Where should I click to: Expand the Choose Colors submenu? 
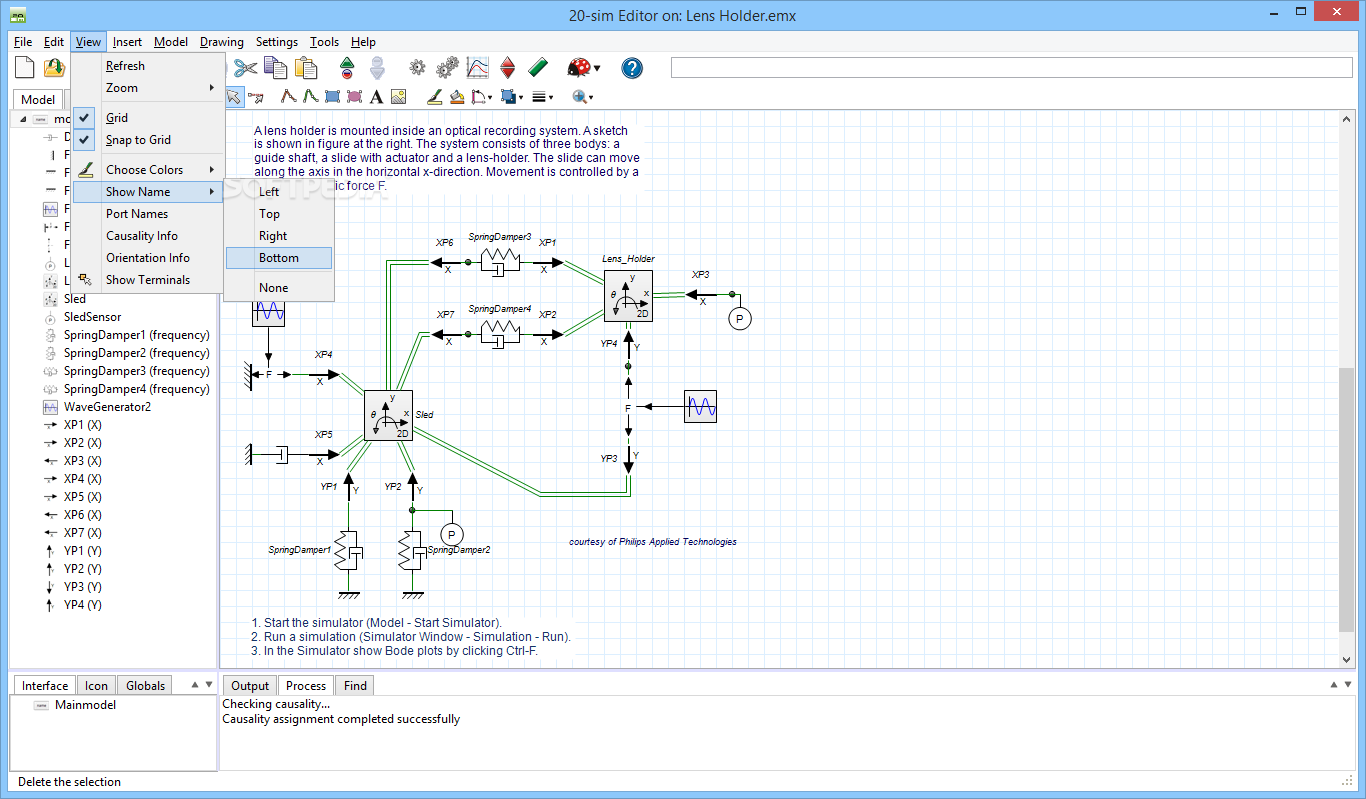(148, 170)
